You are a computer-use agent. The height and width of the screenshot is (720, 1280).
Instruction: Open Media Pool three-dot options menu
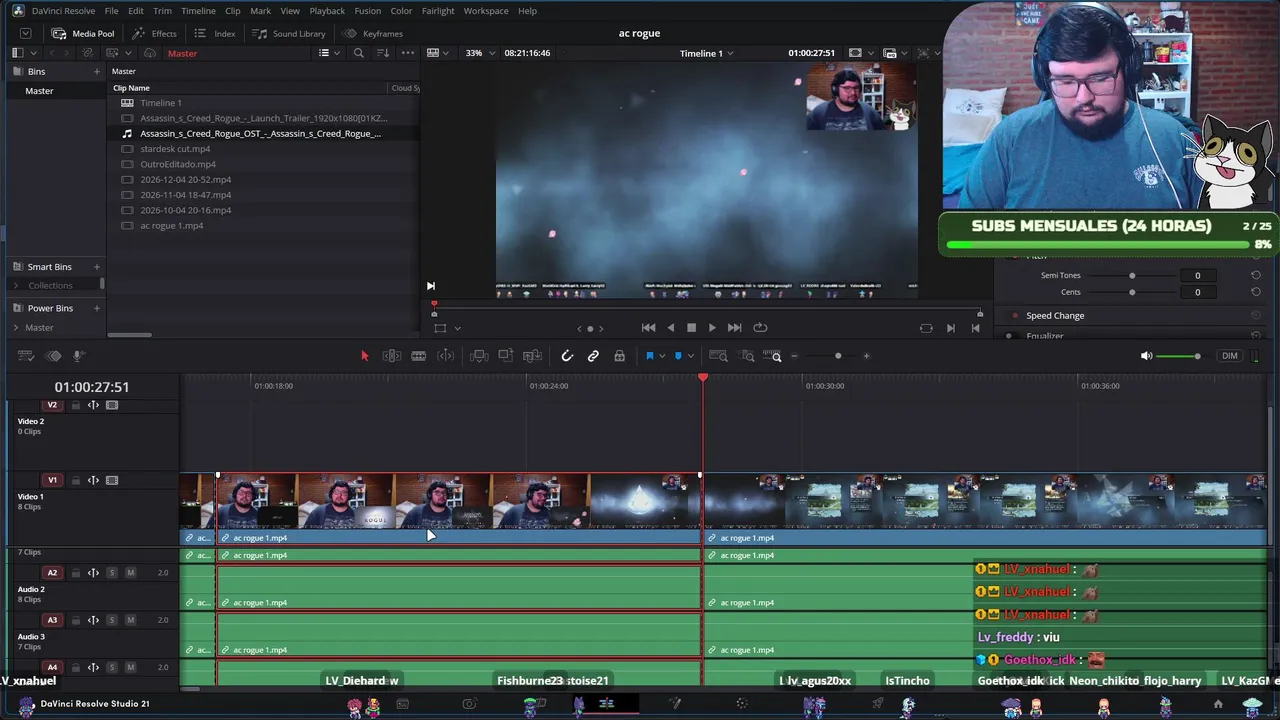tap(408, 53)
